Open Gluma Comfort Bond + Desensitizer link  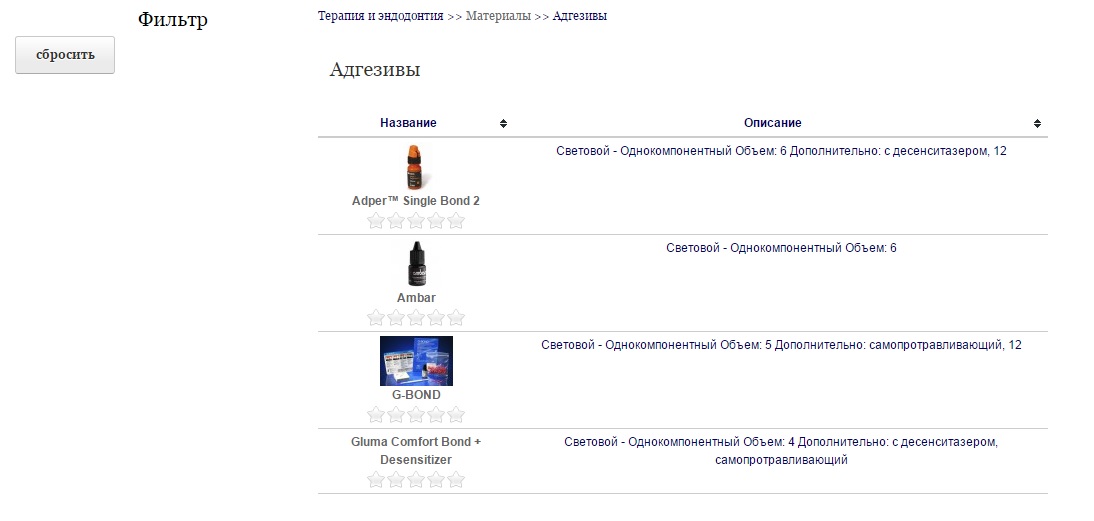(416, 450)
